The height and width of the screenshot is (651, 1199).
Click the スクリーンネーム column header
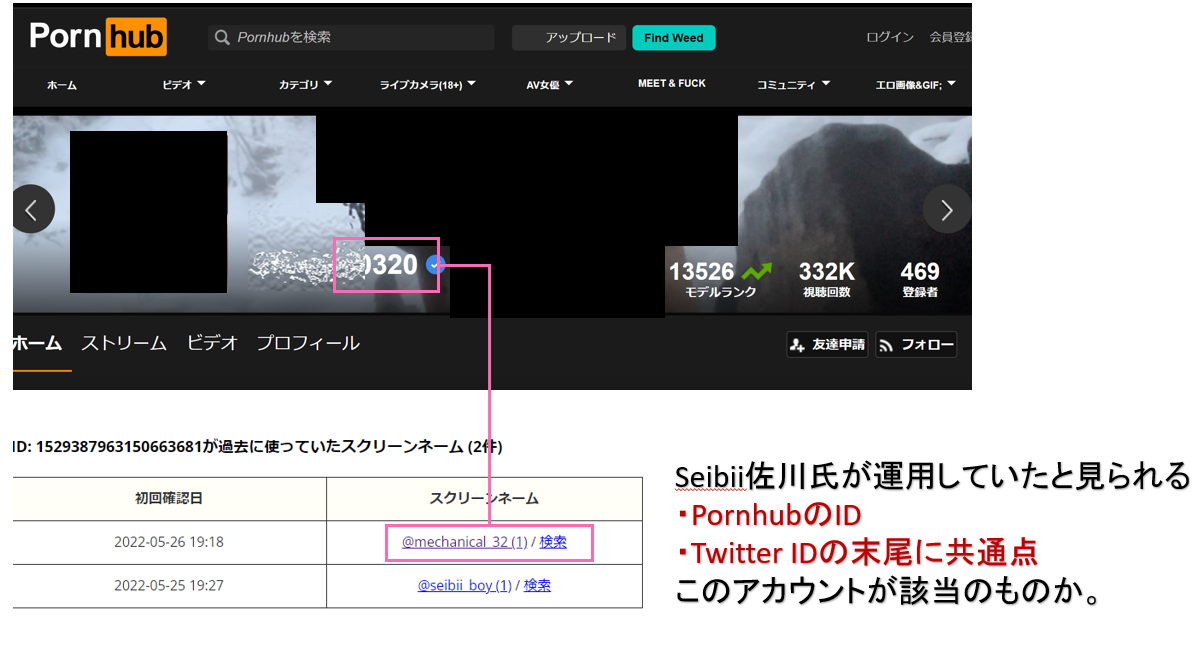(484, 499)
